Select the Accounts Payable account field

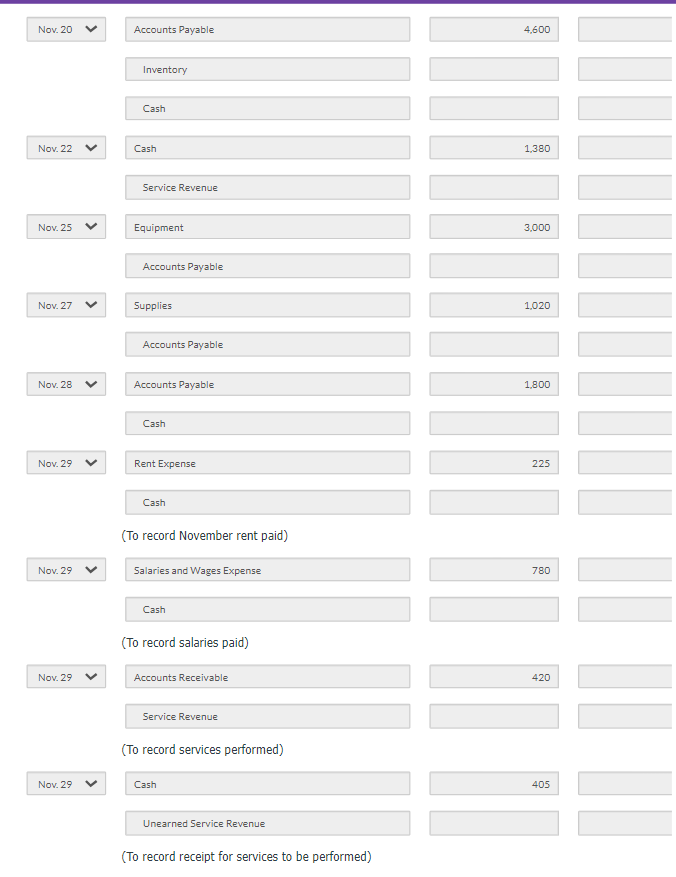[267, 29]
